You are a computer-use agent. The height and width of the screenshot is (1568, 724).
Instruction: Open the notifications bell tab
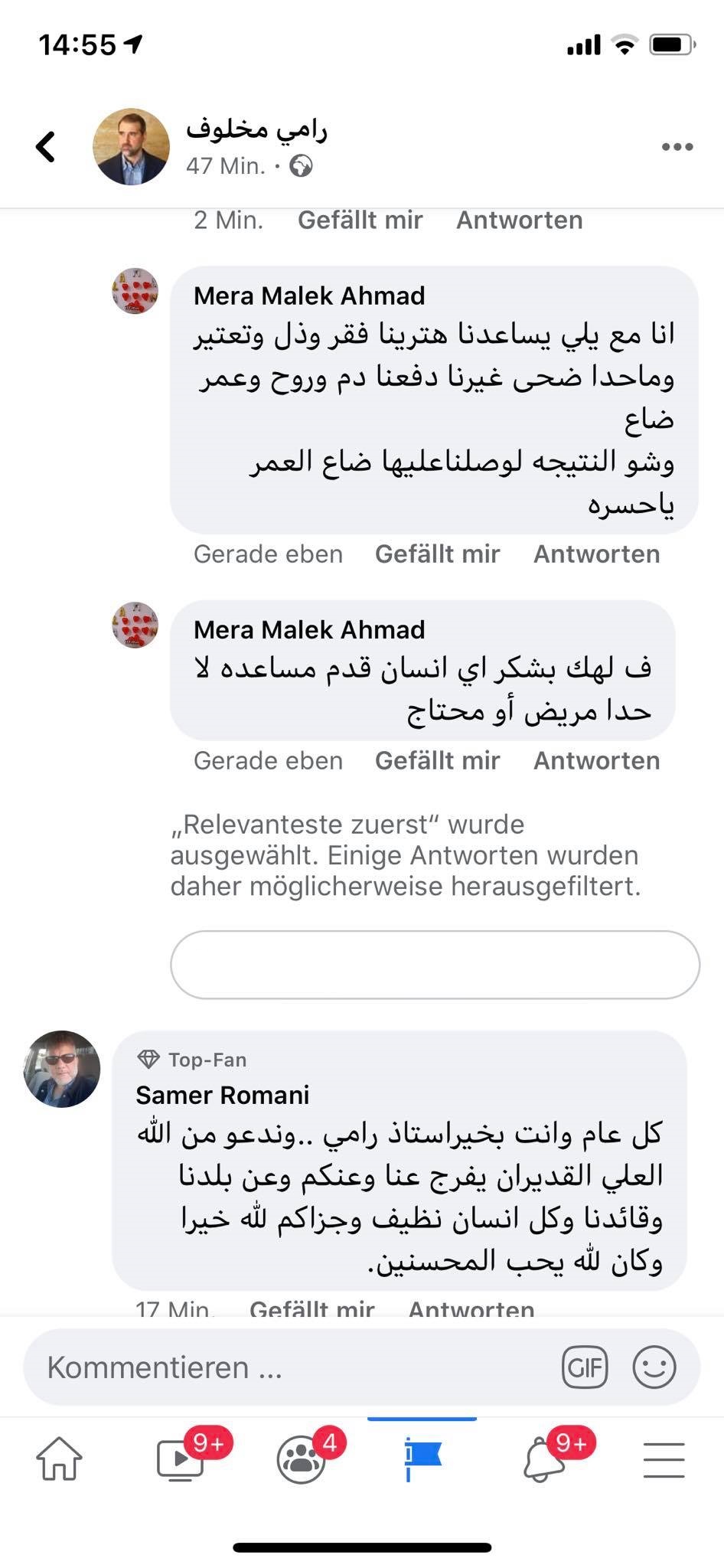click(x=543, y=1459)
